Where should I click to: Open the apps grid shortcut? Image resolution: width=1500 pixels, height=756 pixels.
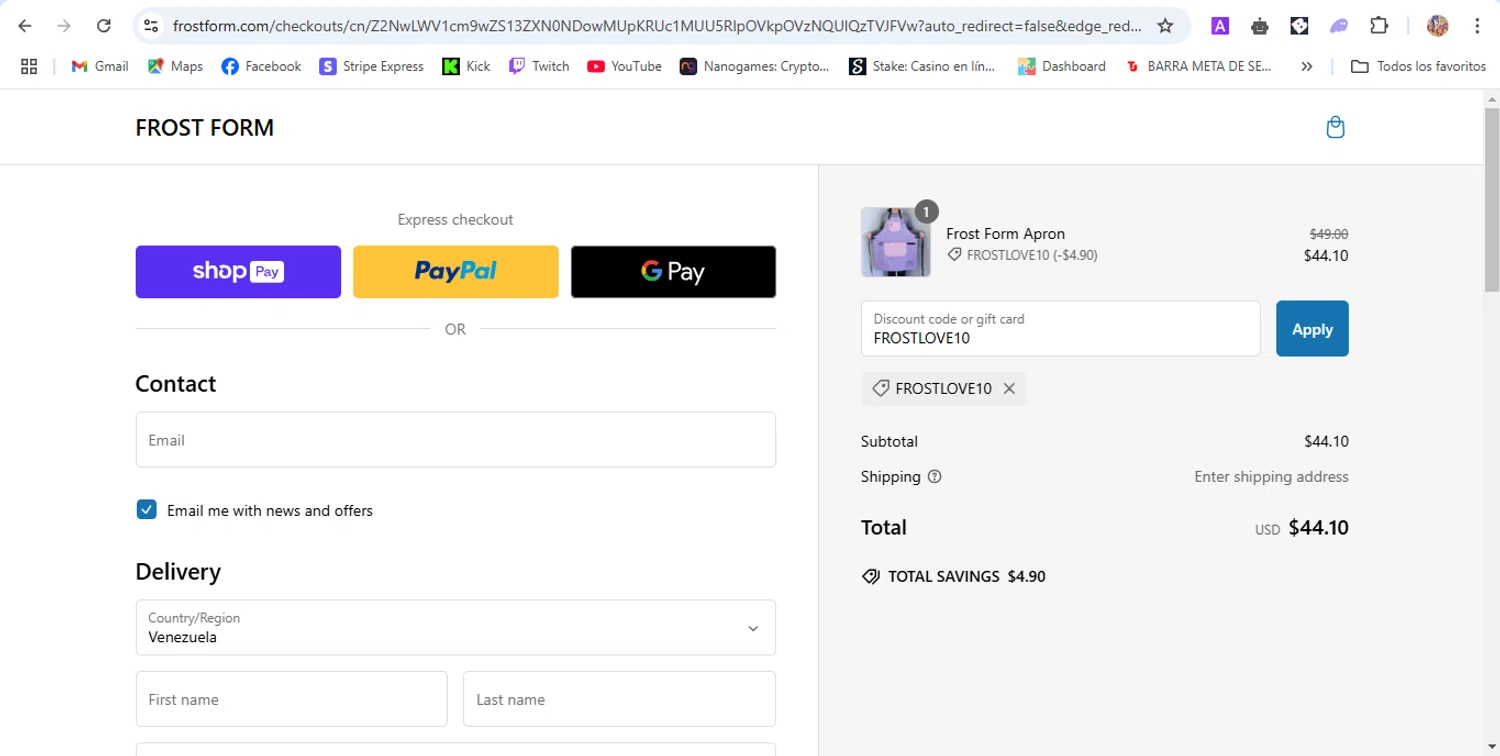[29, 66]
